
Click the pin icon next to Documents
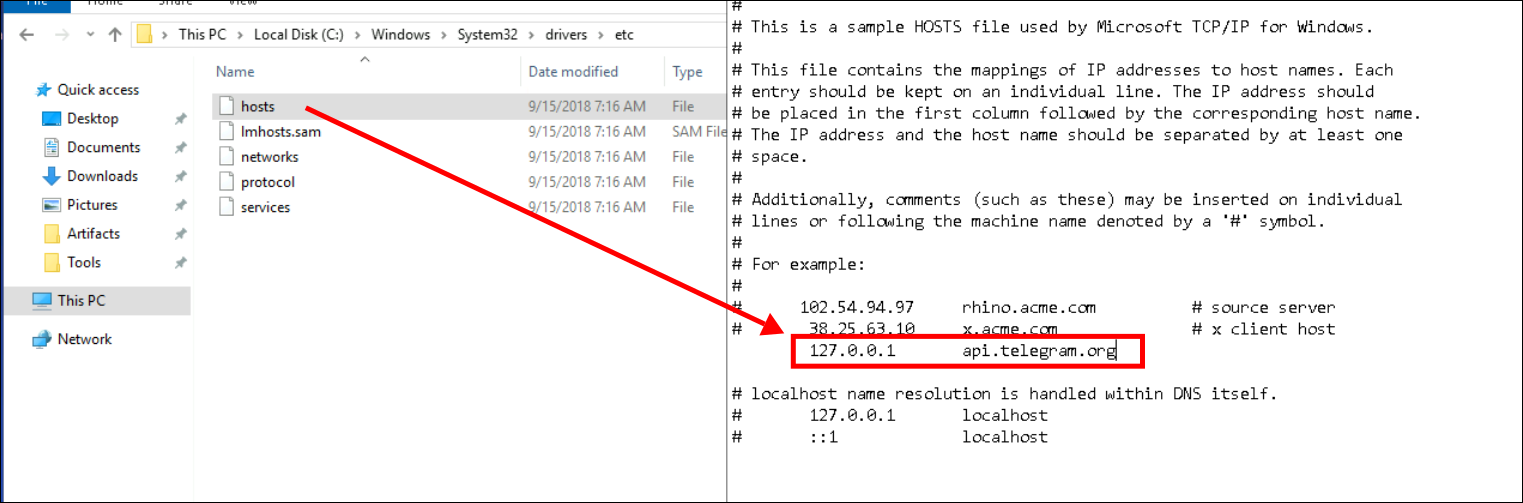click(x=180, y=148)
